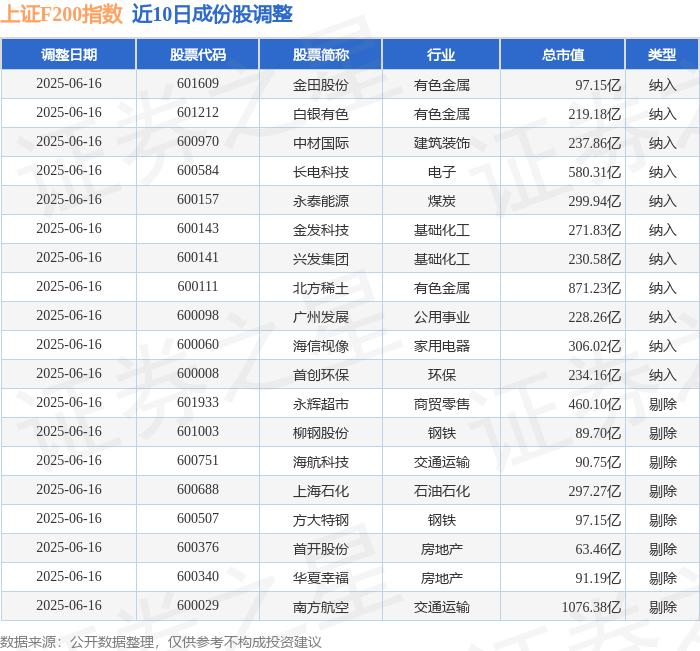Click stock name 北方稀土

321,288
